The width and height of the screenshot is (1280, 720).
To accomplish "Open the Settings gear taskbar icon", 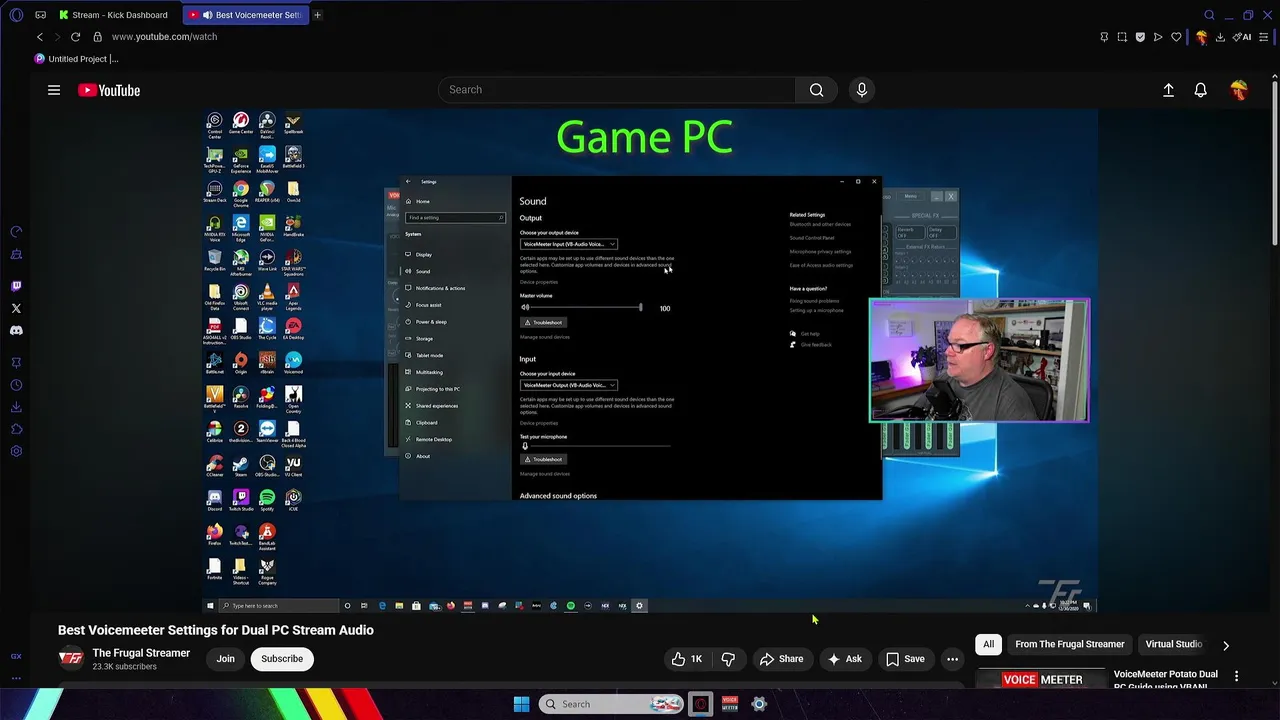I will (759, 704).
